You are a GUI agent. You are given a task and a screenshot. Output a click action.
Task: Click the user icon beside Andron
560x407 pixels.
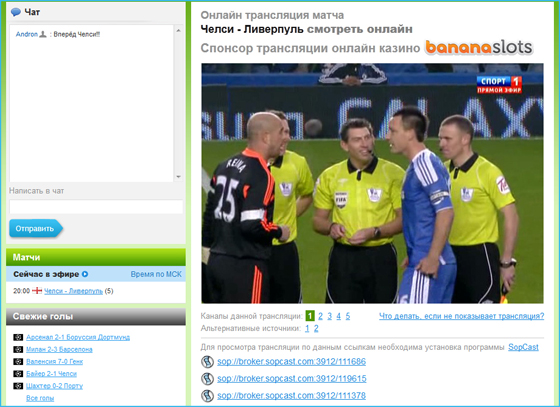pyautogui.click(x=43, y=34)
